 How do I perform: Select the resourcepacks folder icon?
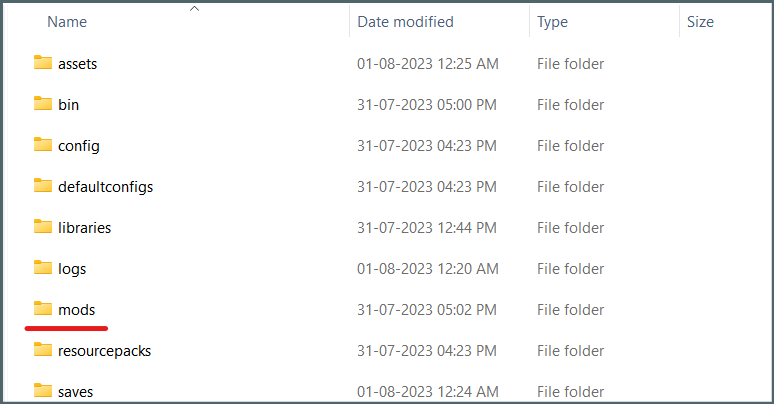tap(42, 350)
